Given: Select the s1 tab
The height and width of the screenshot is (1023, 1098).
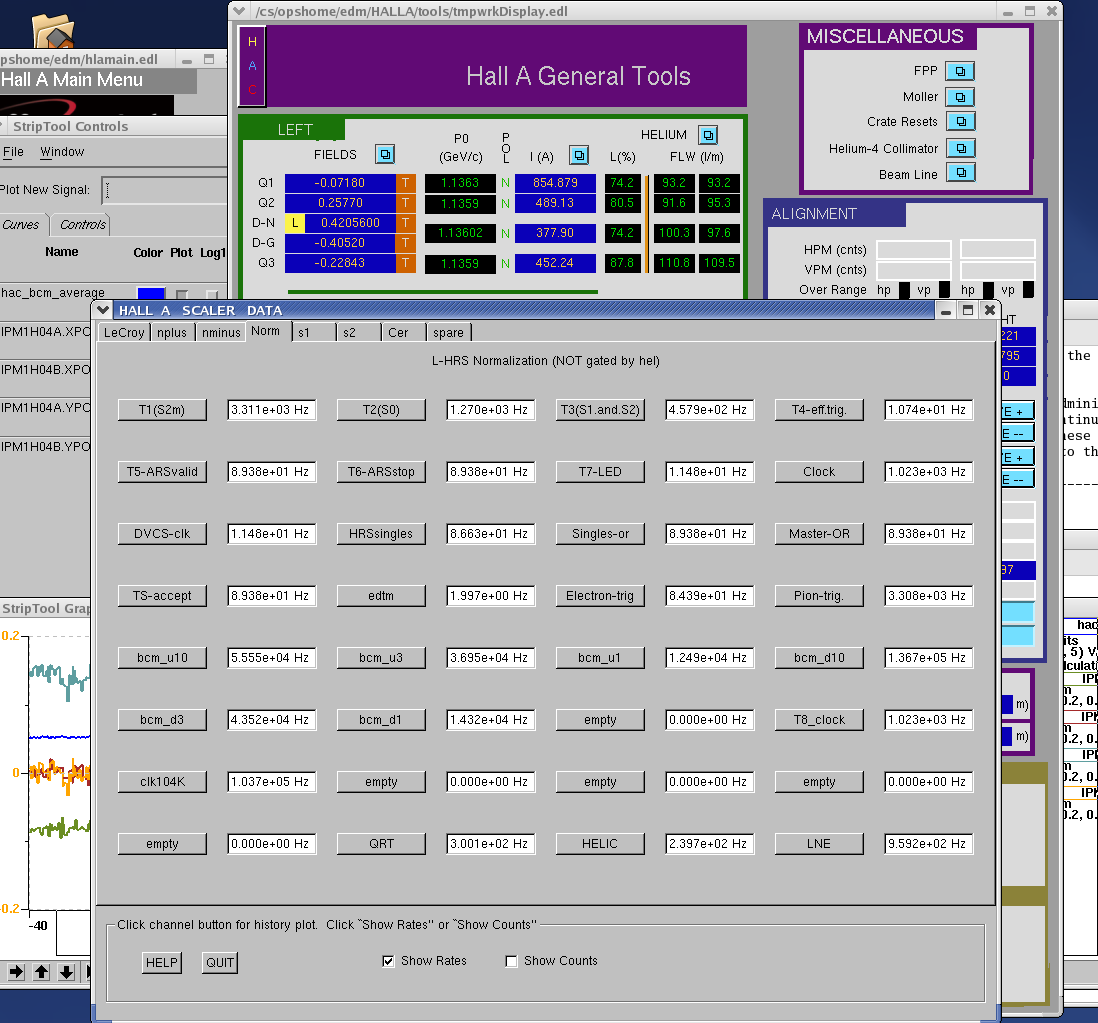Looking at the screenshot, I should pyautogui.click(x=314, y=333).
